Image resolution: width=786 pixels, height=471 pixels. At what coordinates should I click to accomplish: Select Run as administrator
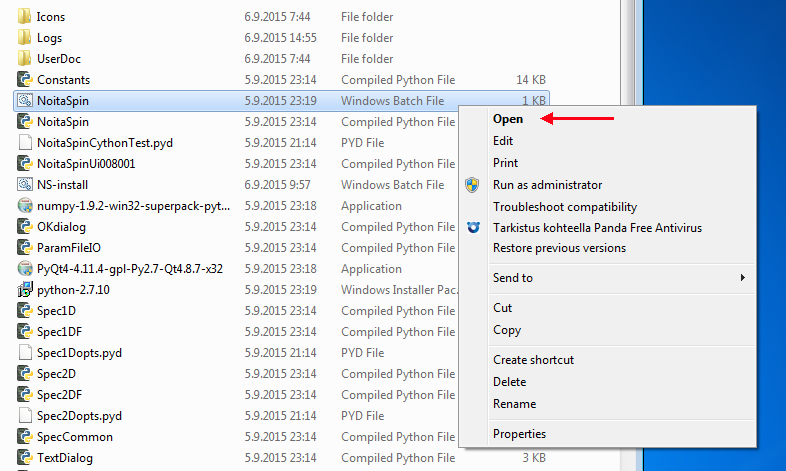pyautogui.click(x=547, y=185)
